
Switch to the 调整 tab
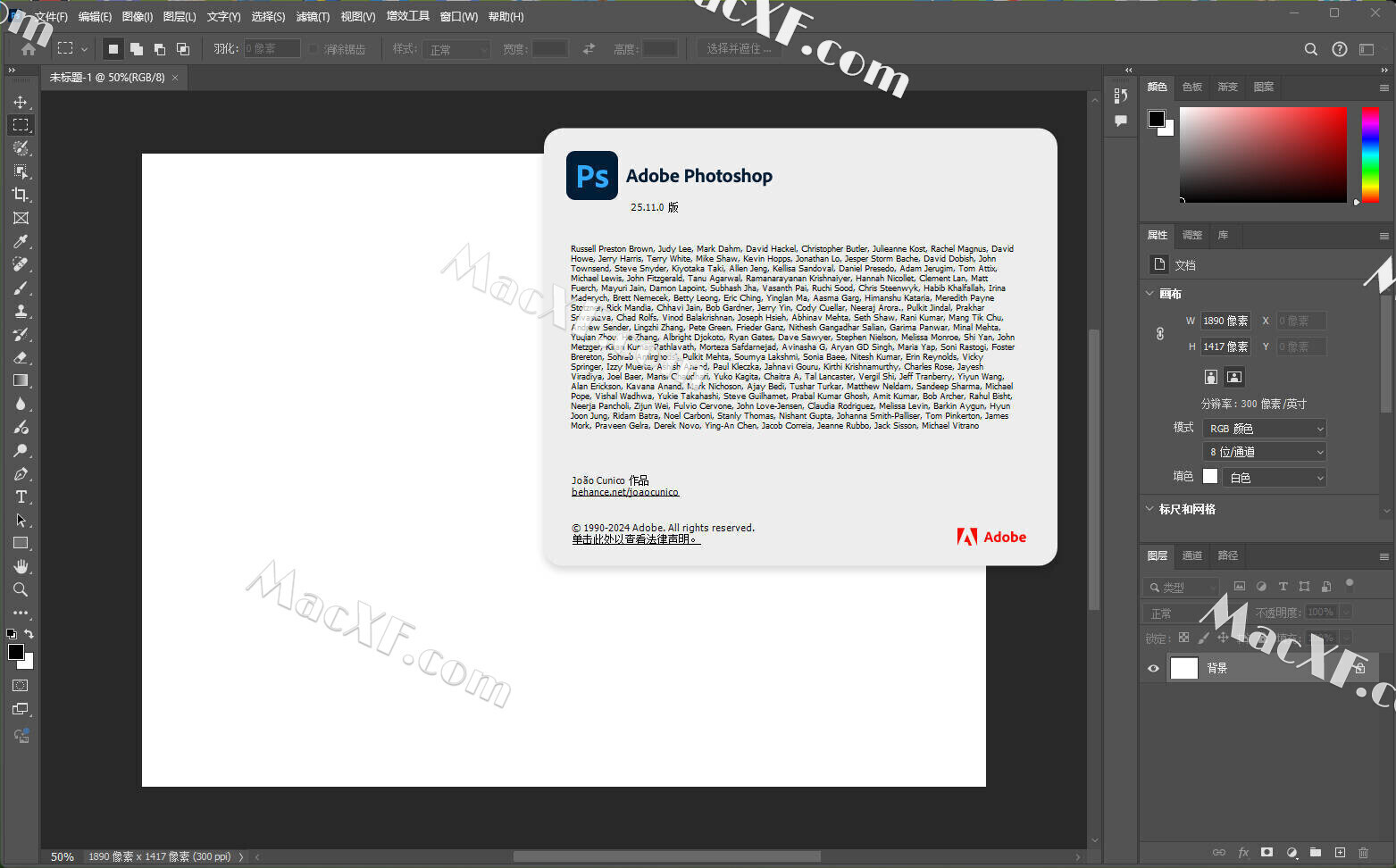pos(1192,235)
